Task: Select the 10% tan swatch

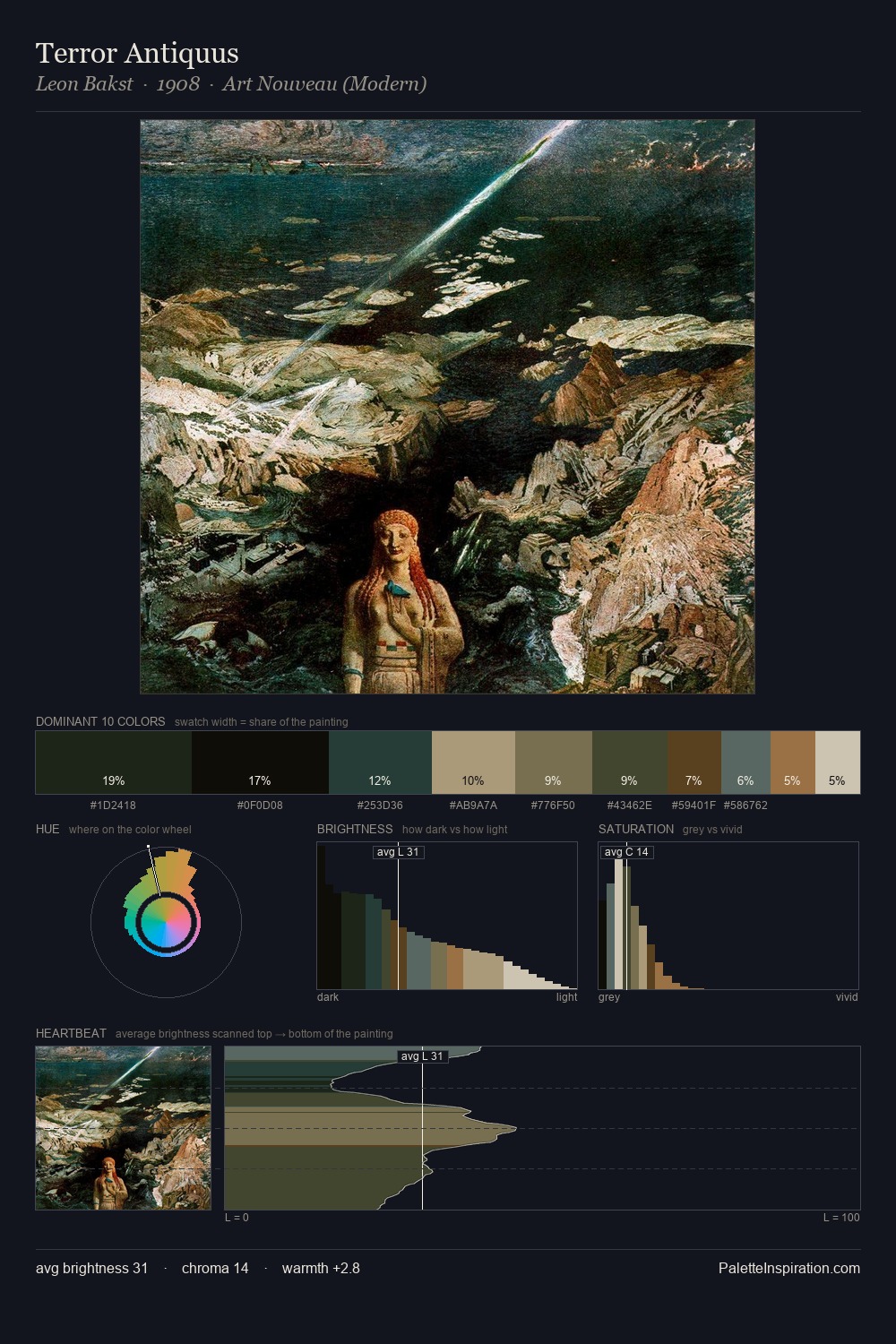Action: tap(473, 762)
